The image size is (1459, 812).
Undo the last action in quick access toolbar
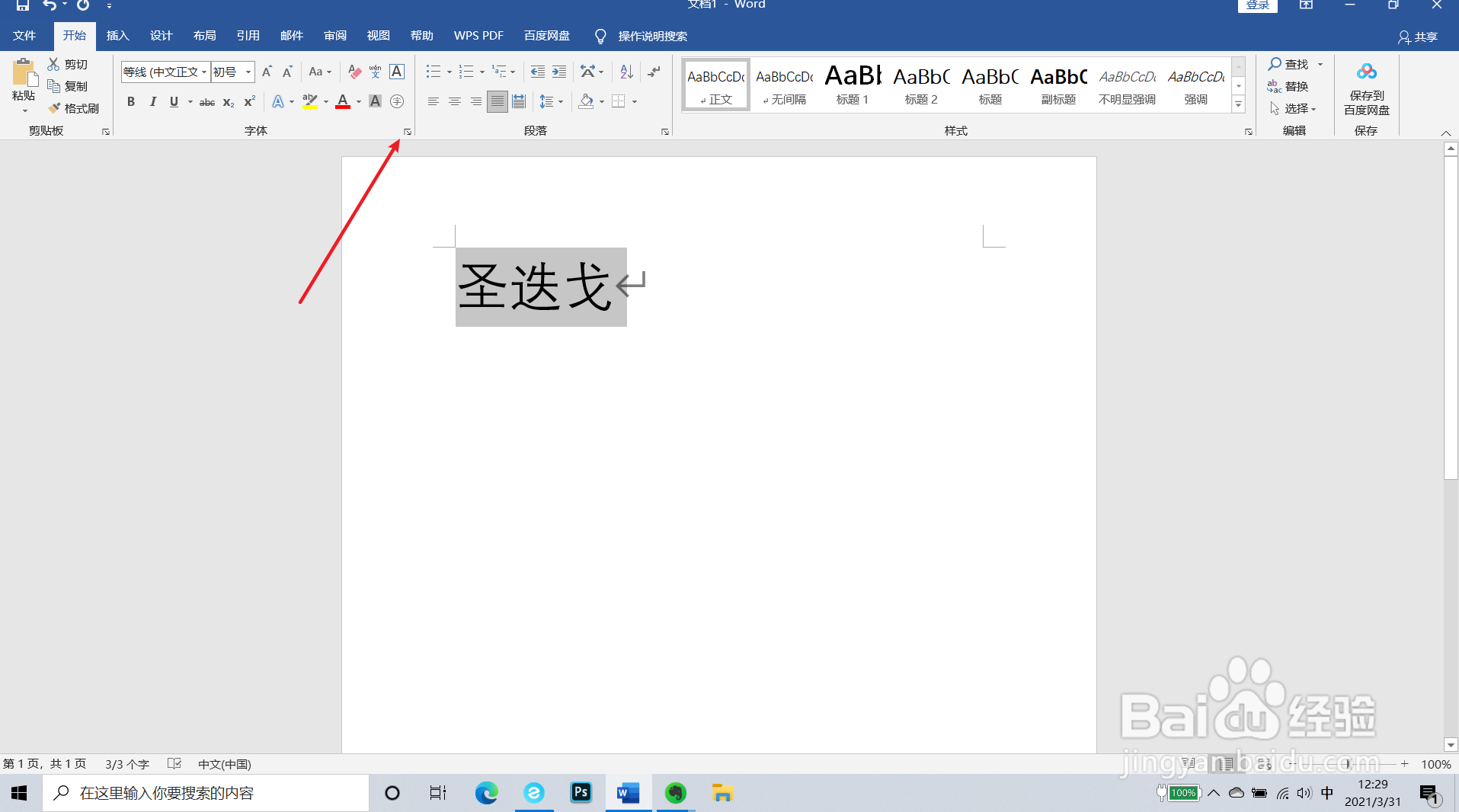[50, 5]
